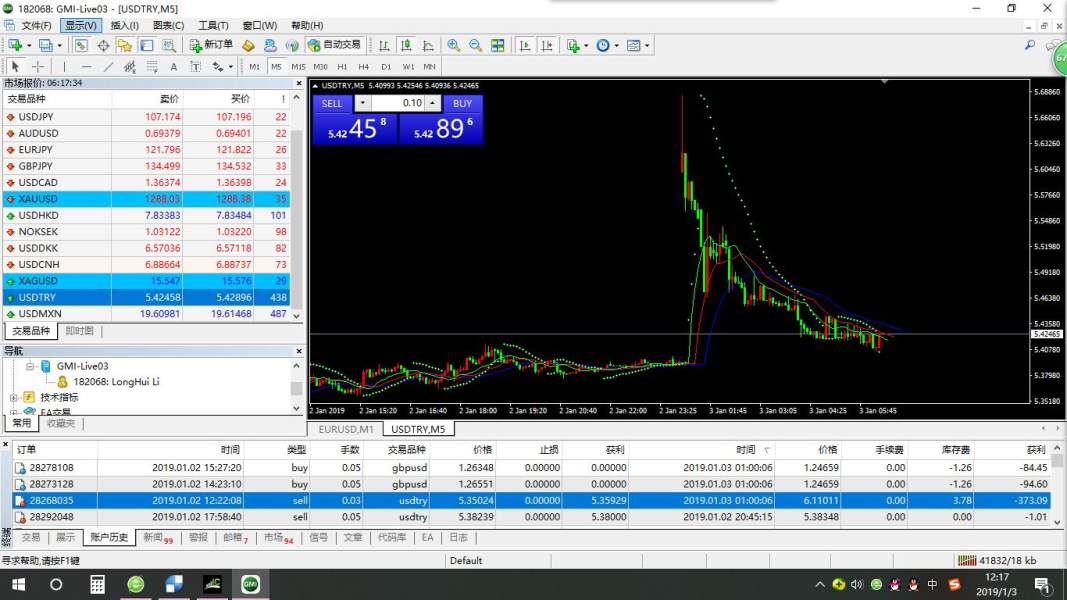
Task: Zoom out the chart with magnifier icon
Action: [x=475, y=45]
